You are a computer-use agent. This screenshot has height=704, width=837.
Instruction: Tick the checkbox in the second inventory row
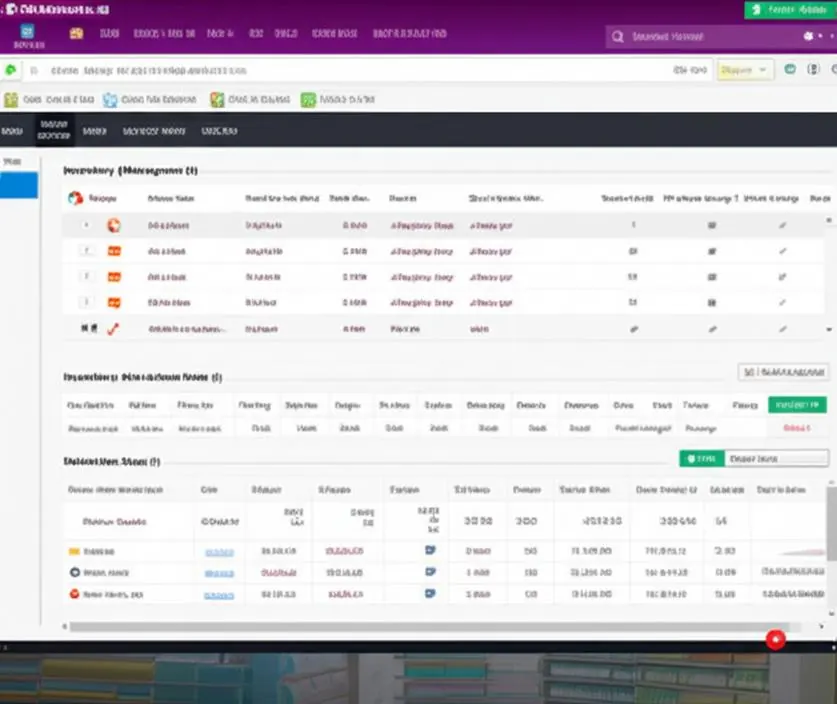point(86,250)
